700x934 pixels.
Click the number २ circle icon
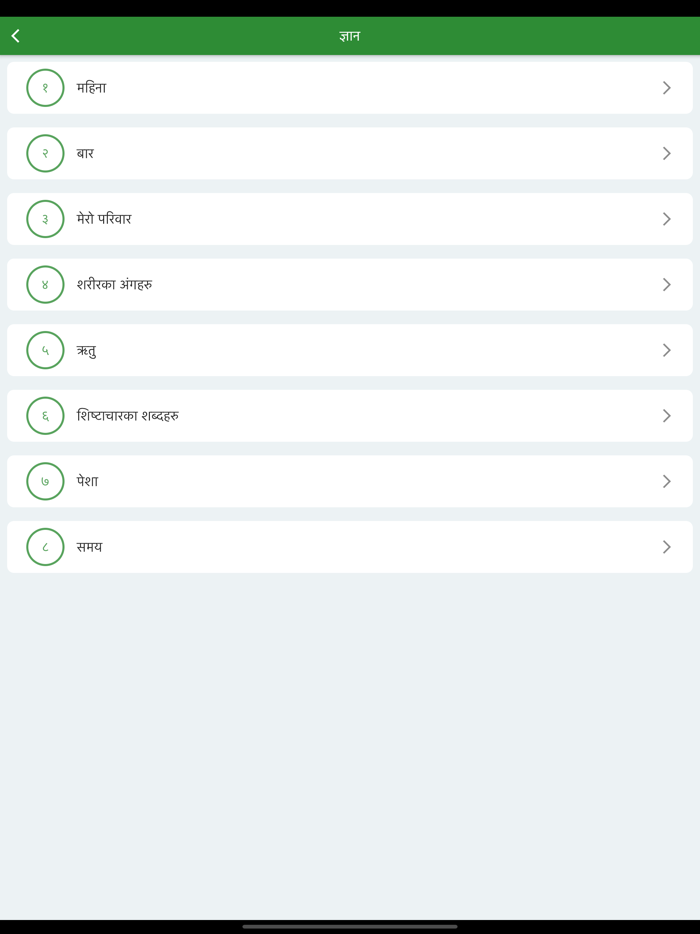[45, 153]
